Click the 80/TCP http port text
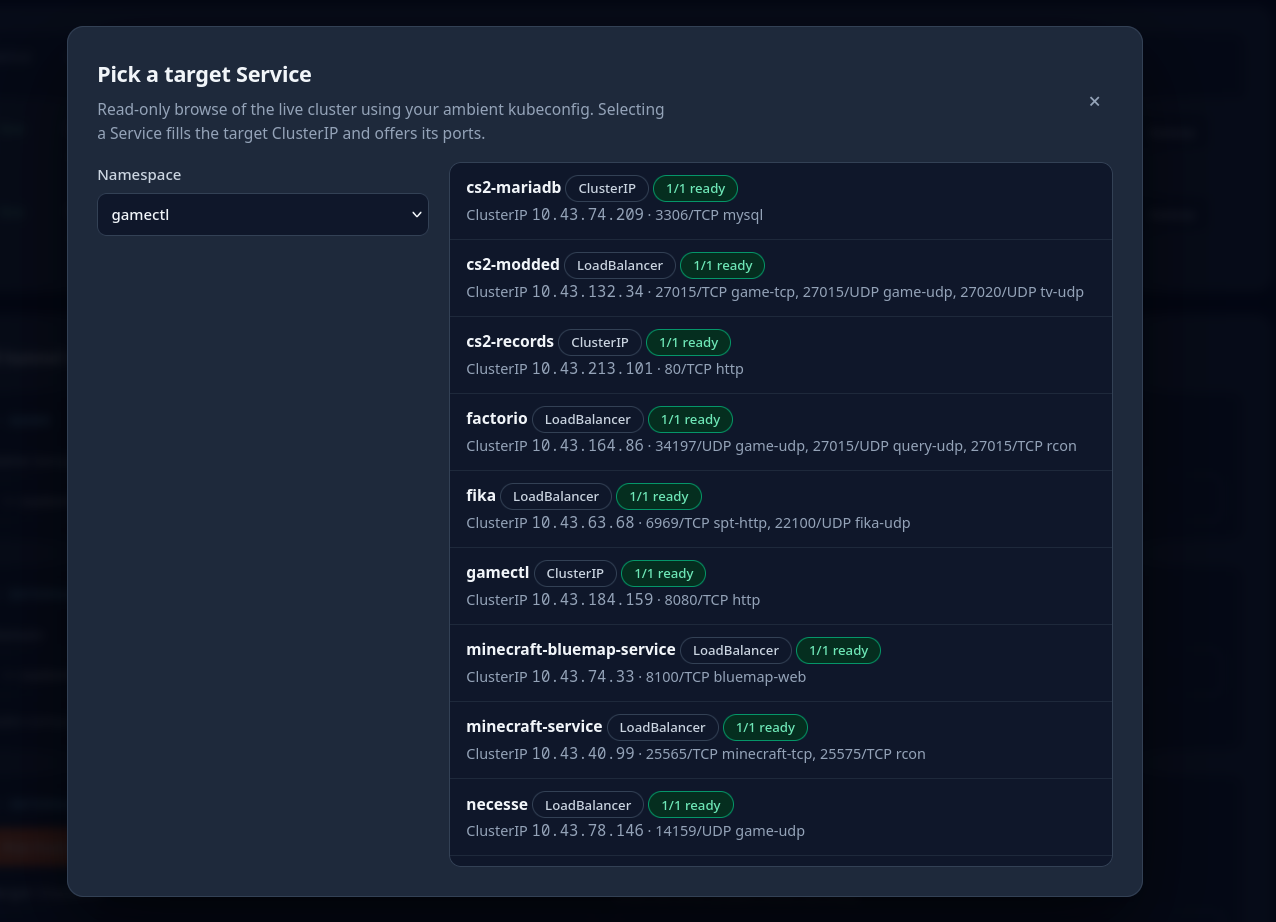Screen dimensions: 1276x922 click(704, 369)
